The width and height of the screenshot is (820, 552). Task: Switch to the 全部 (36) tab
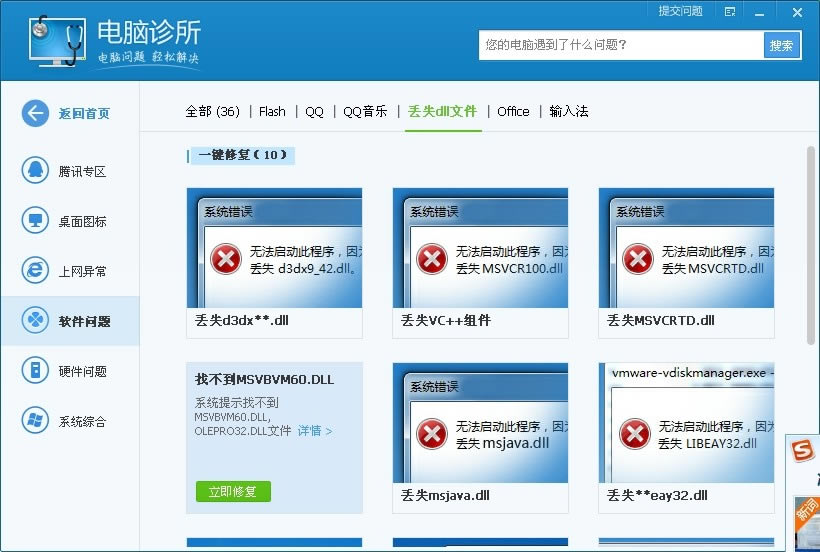pyautogui.click(x=212, y=111)
